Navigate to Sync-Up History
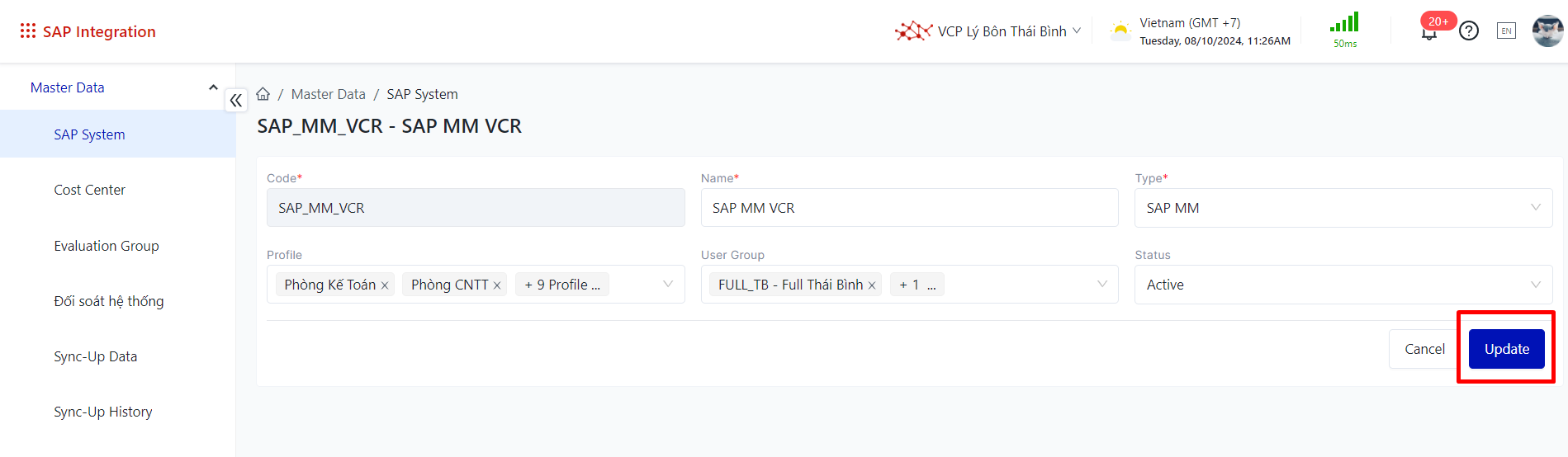1568x457 pixels. 103,412
